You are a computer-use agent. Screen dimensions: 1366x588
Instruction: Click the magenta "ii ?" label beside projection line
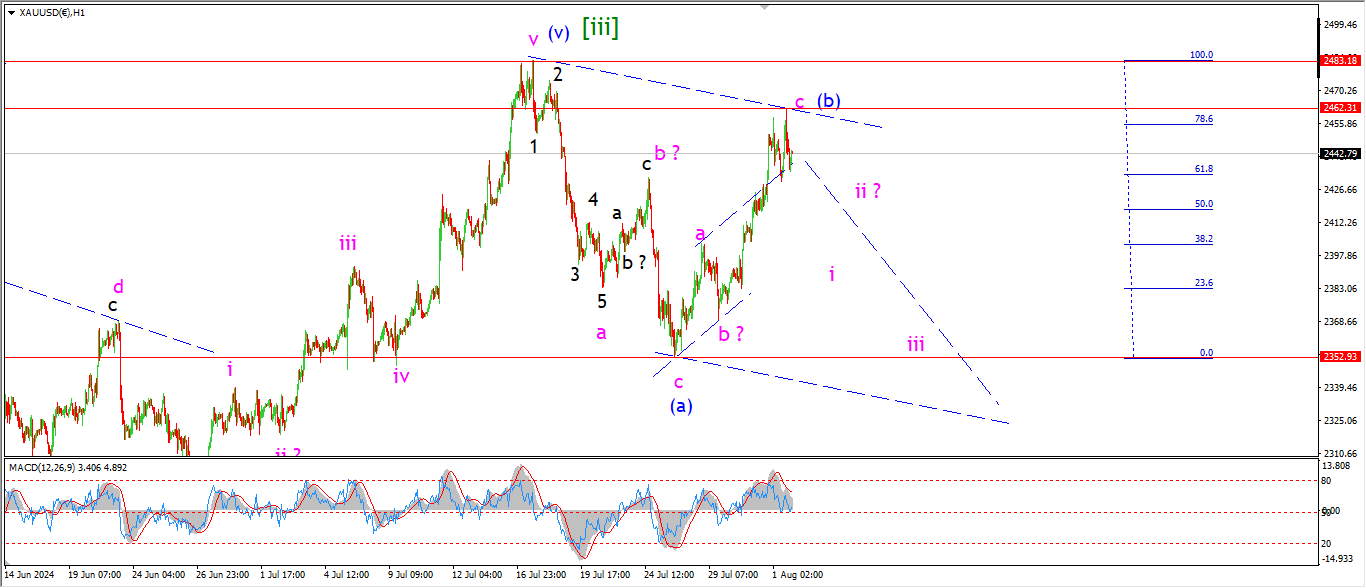(868, 190)
